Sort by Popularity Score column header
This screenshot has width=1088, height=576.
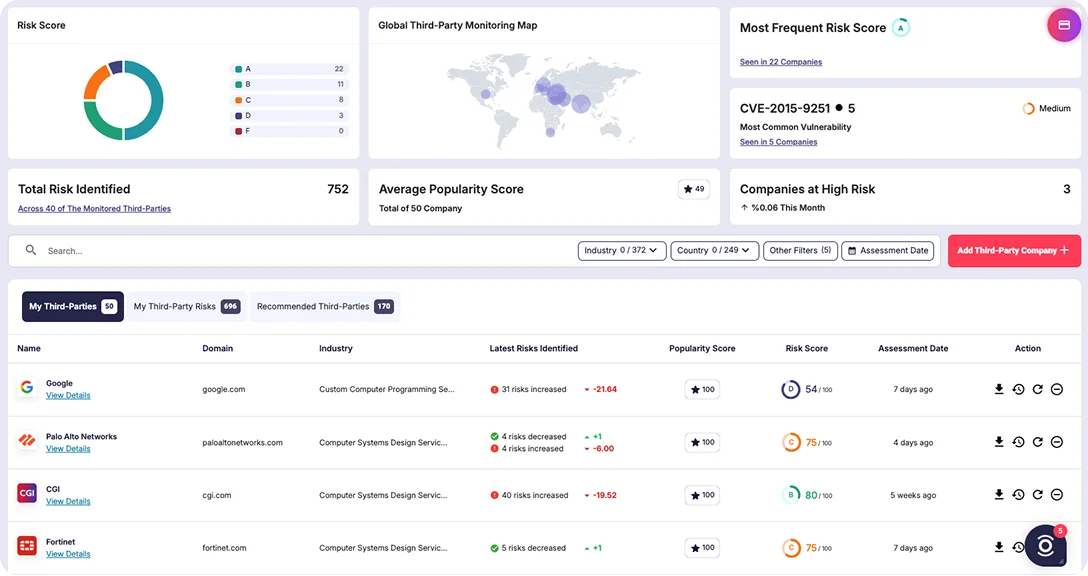pos(702,348)
